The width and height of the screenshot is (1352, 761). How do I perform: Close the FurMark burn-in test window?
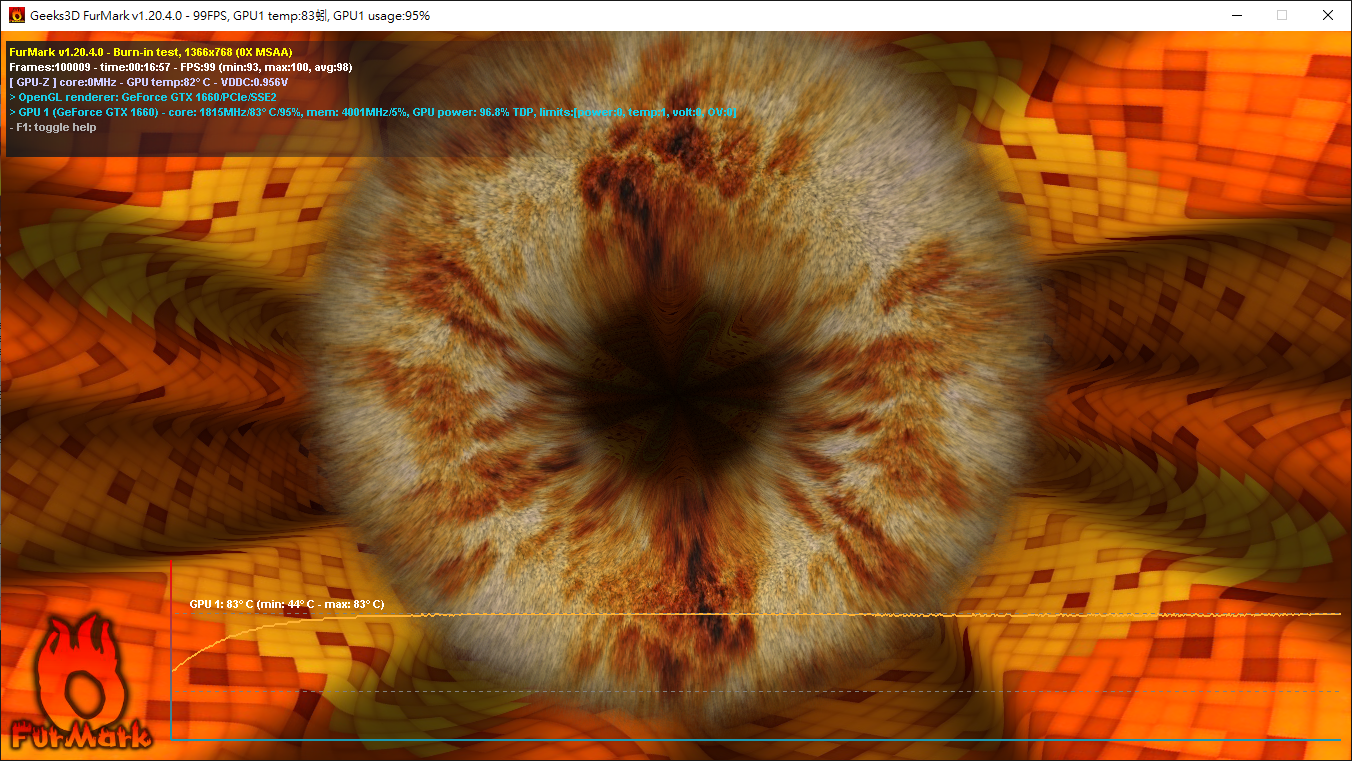(x=1328, y=16)
